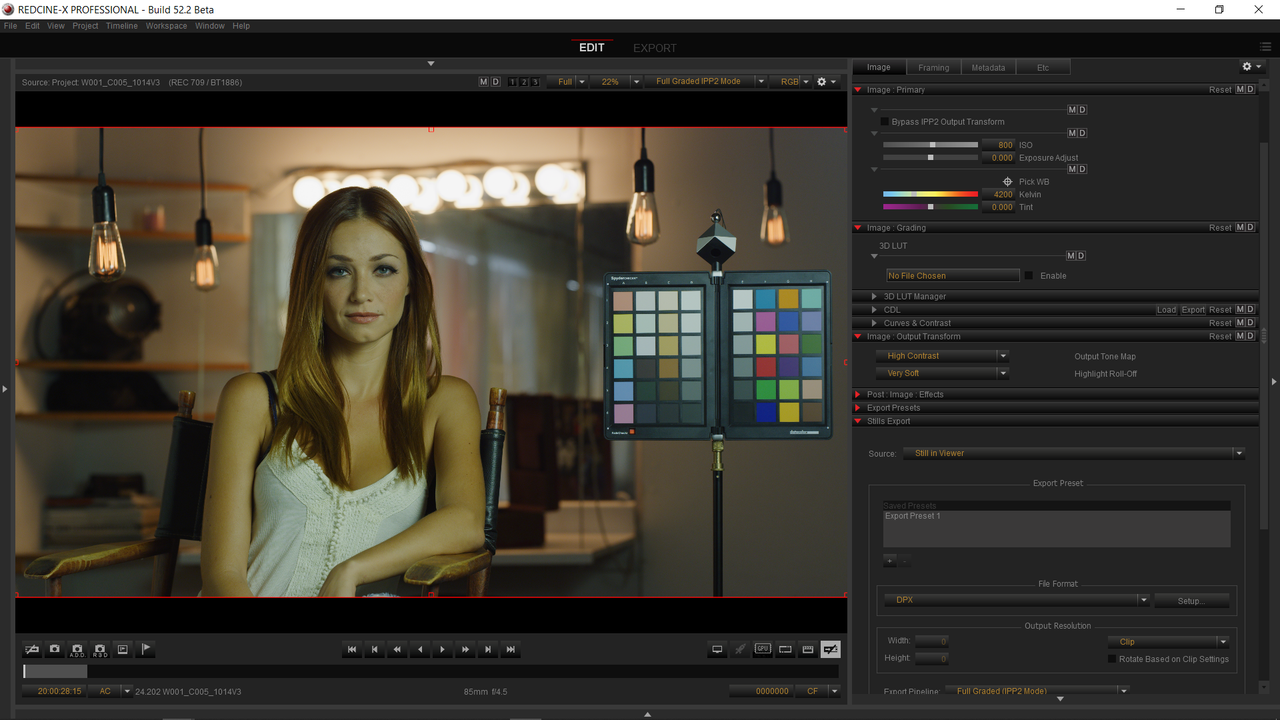Enable the Bypass IPP2 Output Transform checkbox
The height and width of the screenshot is (720, 1280).
pos(884,122)
